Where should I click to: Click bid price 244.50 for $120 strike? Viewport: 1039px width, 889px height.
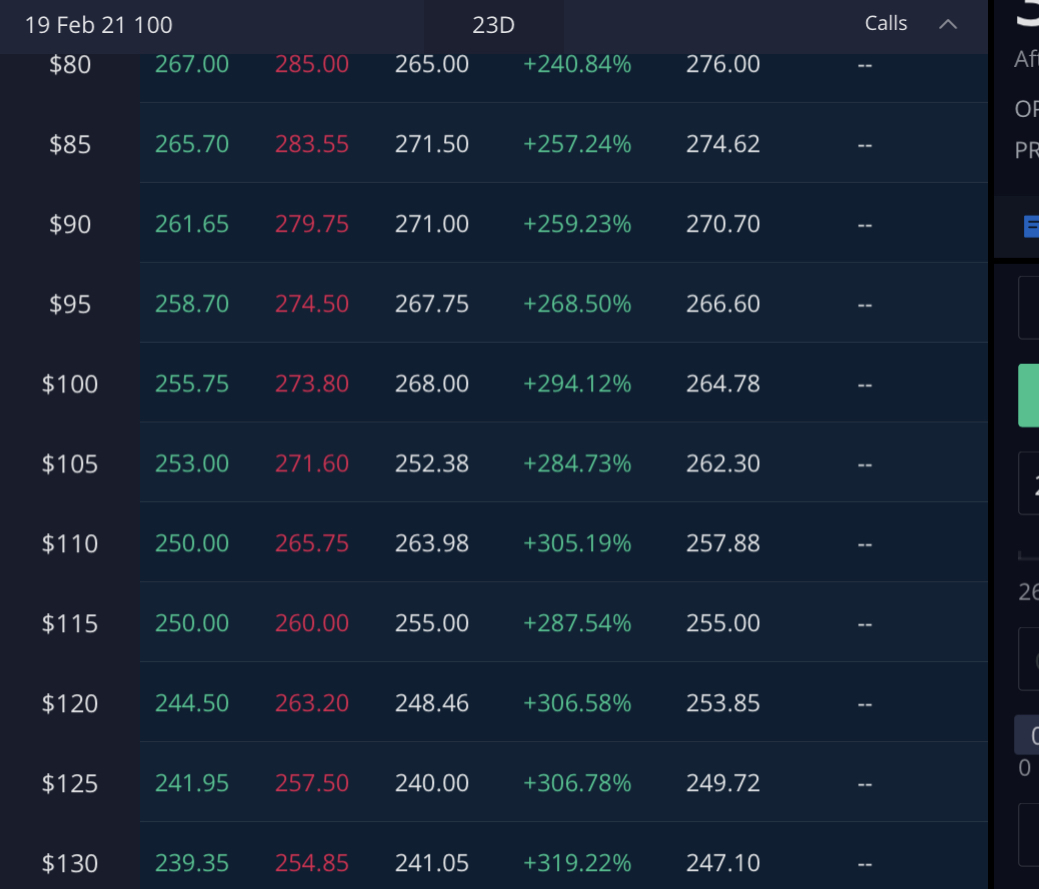(192, 704)
